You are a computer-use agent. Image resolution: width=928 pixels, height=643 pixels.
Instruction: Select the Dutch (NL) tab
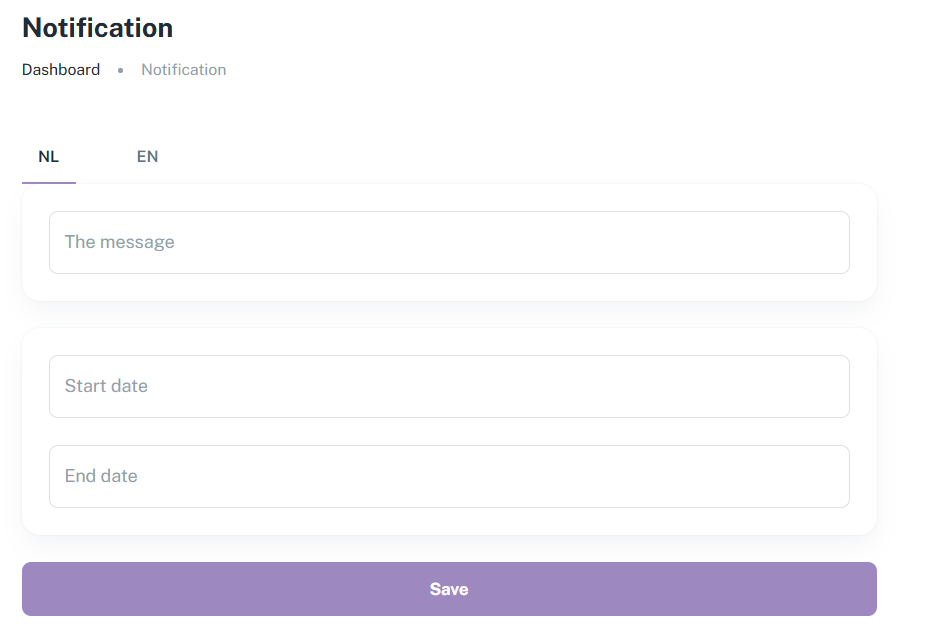49,157
